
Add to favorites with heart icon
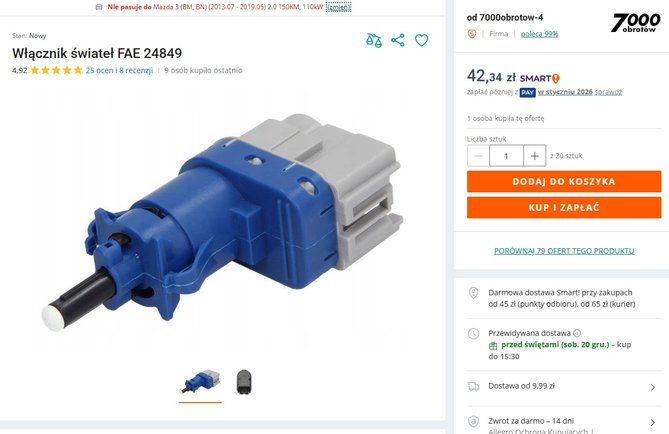(x=422, y=40)
